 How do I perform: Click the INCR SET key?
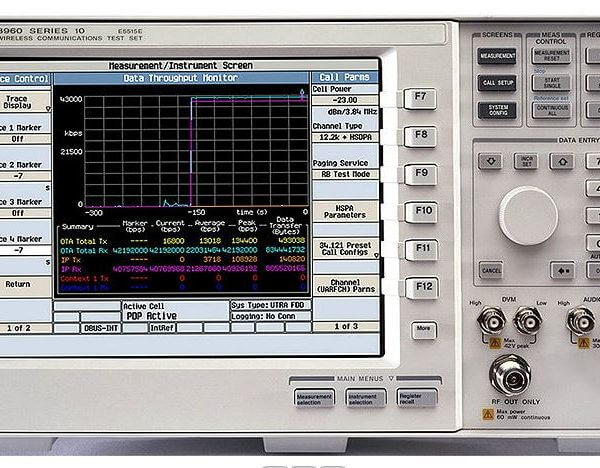click(x=526, y=161)
